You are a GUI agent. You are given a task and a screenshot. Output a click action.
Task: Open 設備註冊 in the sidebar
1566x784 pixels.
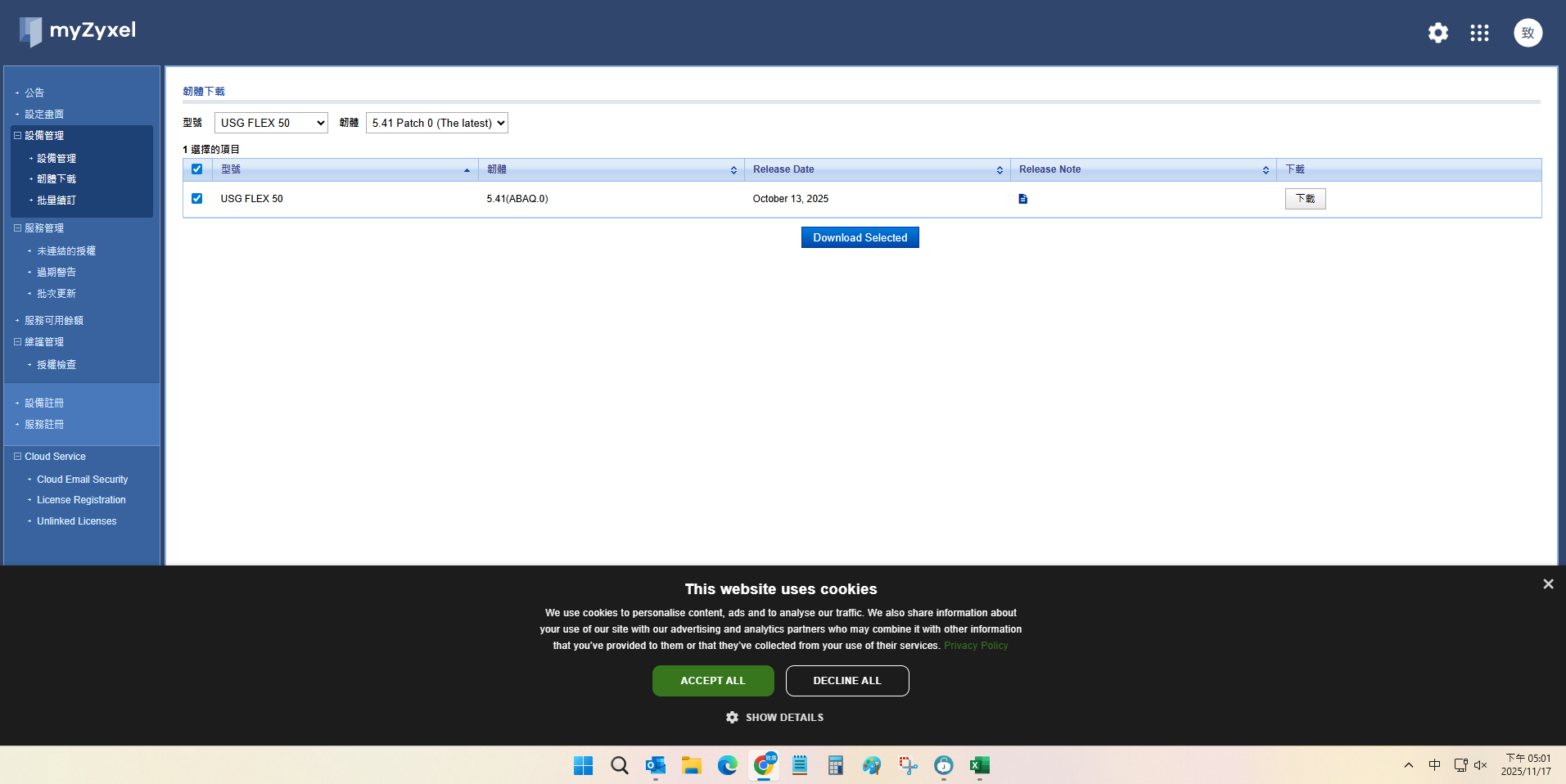tap(44, 403)
